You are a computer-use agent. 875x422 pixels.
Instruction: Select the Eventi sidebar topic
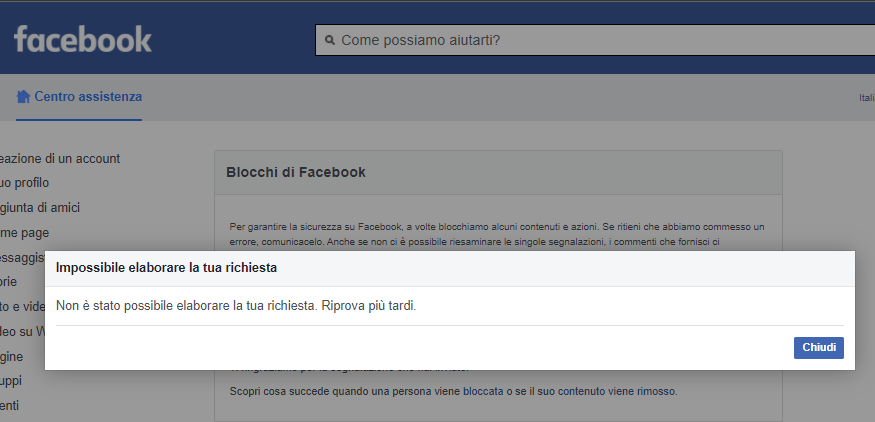point(9,406)
